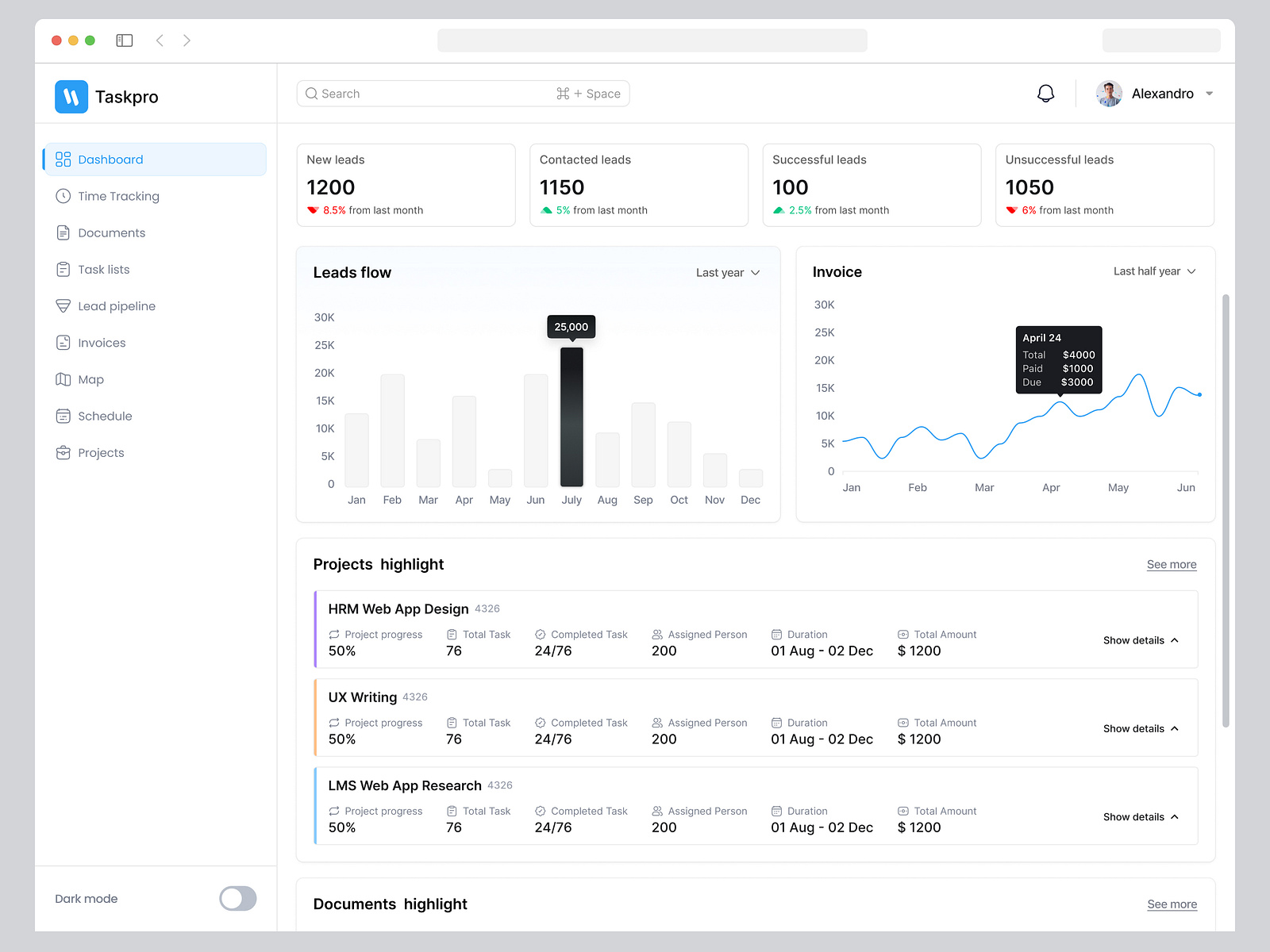Switch to the Dashboard menu item
Screen dimensions: 1270x952
click(x=110, y=159)
